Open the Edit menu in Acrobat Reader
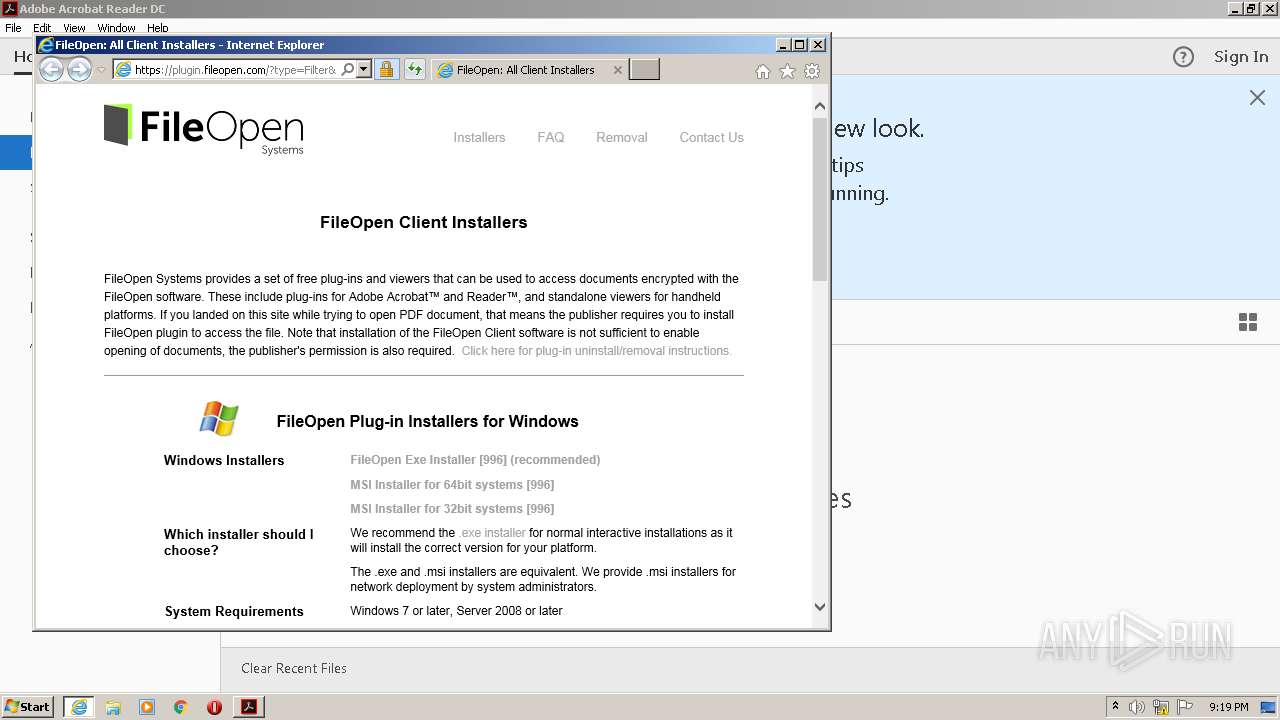 [42, 28]
